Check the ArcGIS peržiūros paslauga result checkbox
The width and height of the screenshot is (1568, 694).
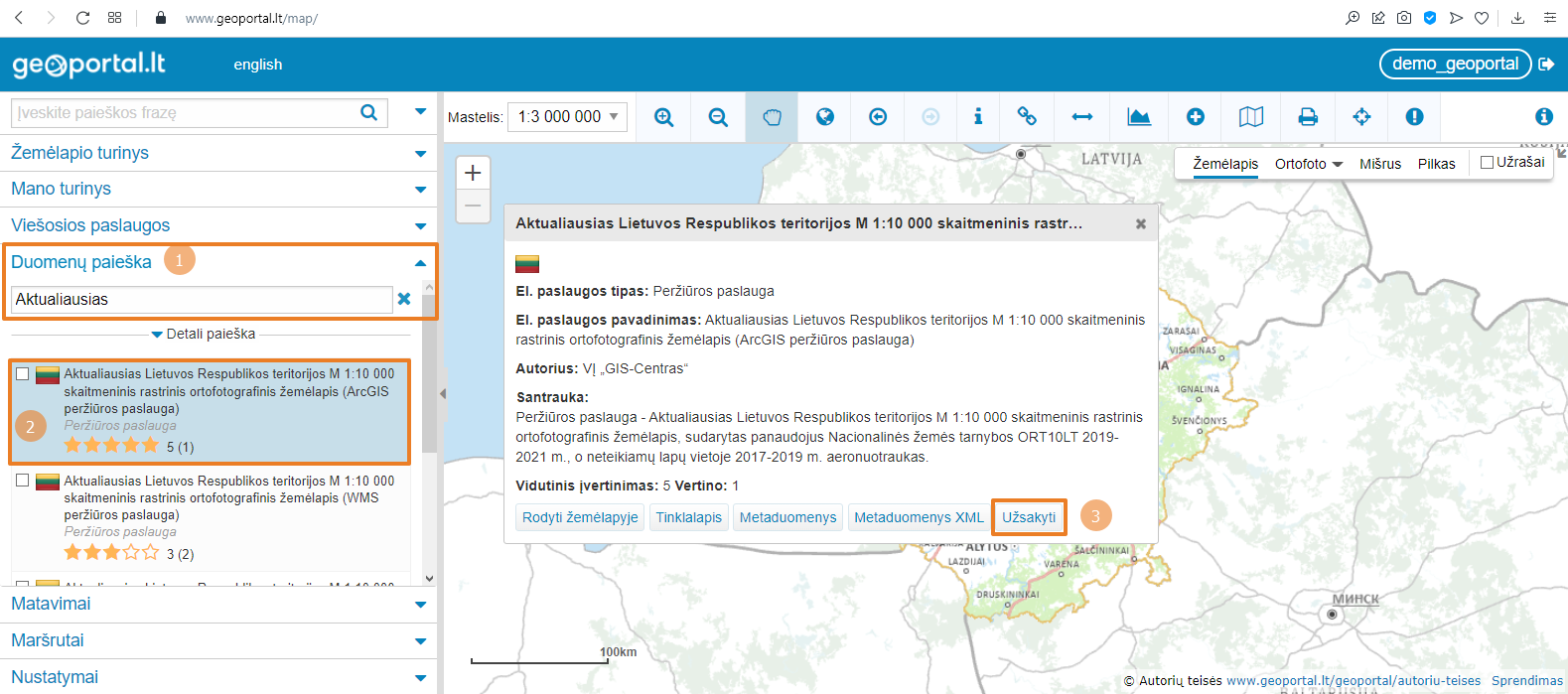[x=22, y=374]
